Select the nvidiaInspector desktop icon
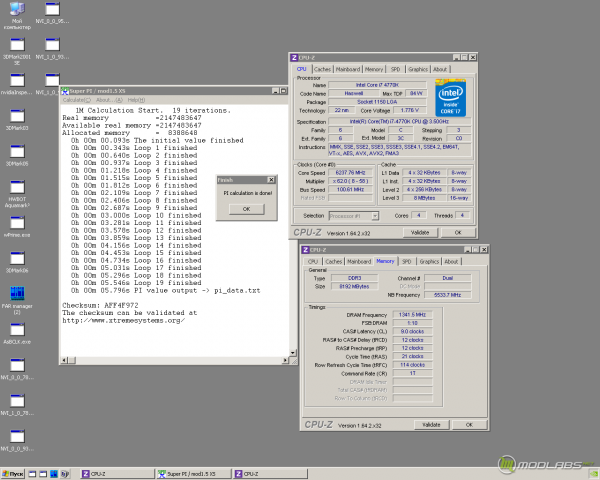Viewport: 600px width, 480px height. [x=17, y=84]
